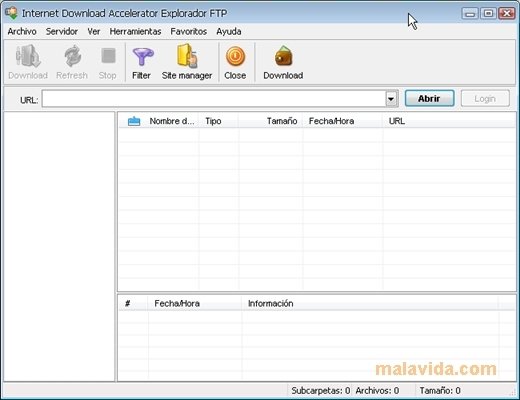This screenshot has height=400, width=520.
Task: Click the Stop toolbar icon
Action: pyautogui.click(x=108, y=56)
